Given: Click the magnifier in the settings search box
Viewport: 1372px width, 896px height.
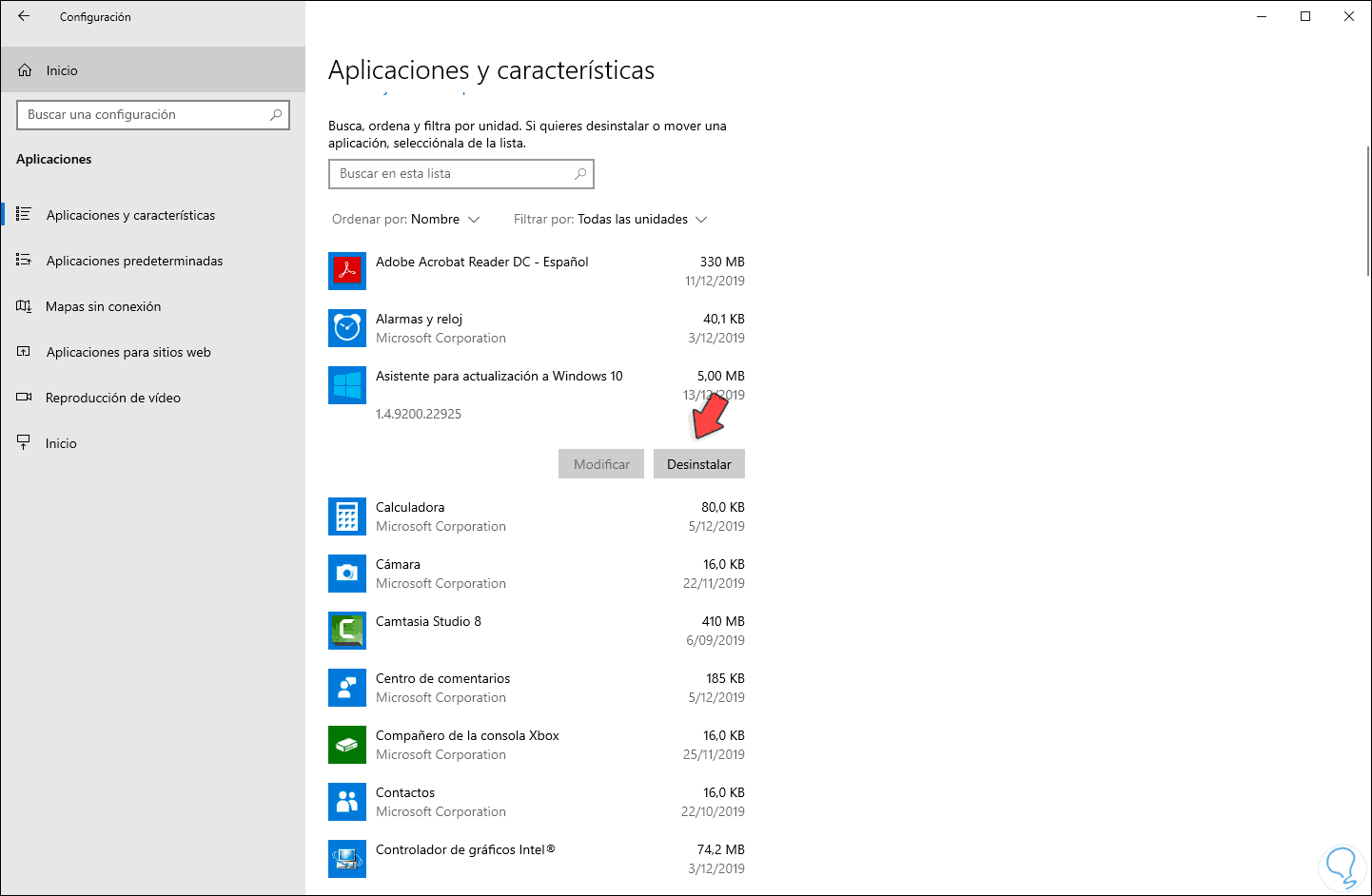Looking at the screenshot, I should tap(276, 115).
